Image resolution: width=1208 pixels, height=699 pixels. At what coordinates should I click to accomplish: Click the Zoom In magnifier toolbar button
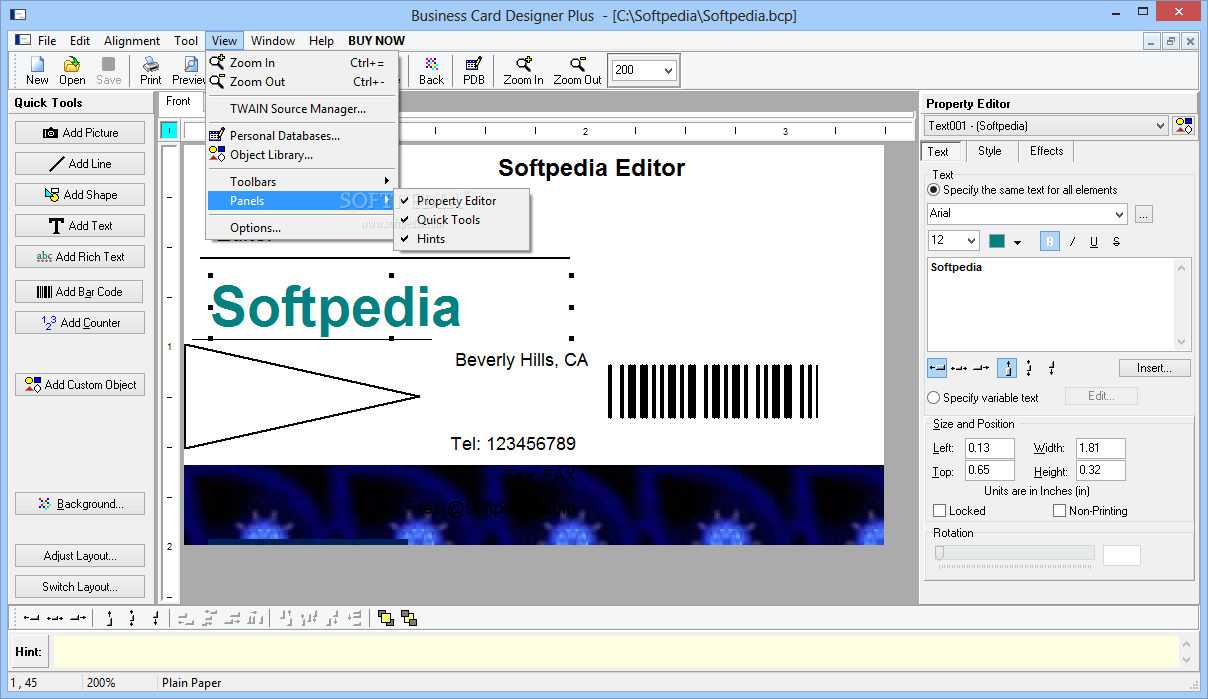[523, 71]
